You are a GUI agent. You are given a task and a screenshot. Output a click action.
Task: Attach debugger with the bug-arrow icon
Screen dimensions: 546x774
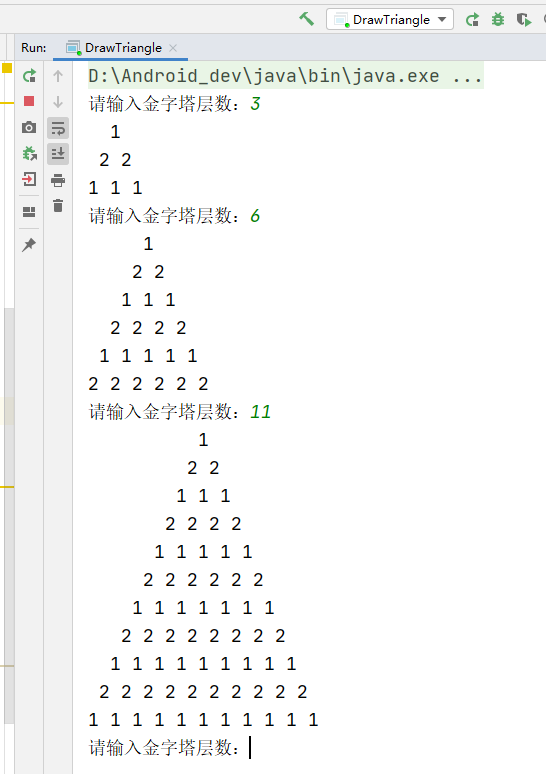click(29, 153)
